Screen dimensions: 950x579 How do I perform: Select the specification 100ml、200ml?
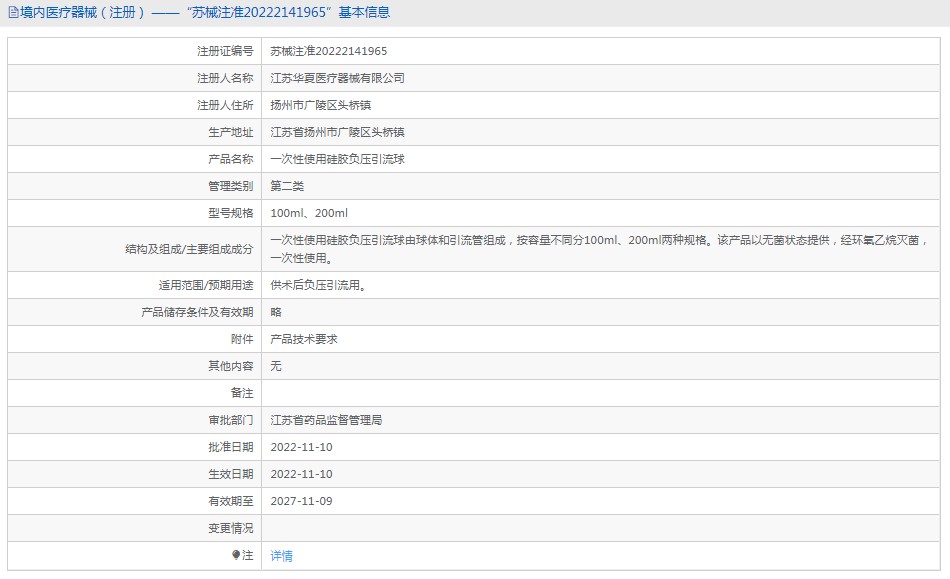click(309, 213)
